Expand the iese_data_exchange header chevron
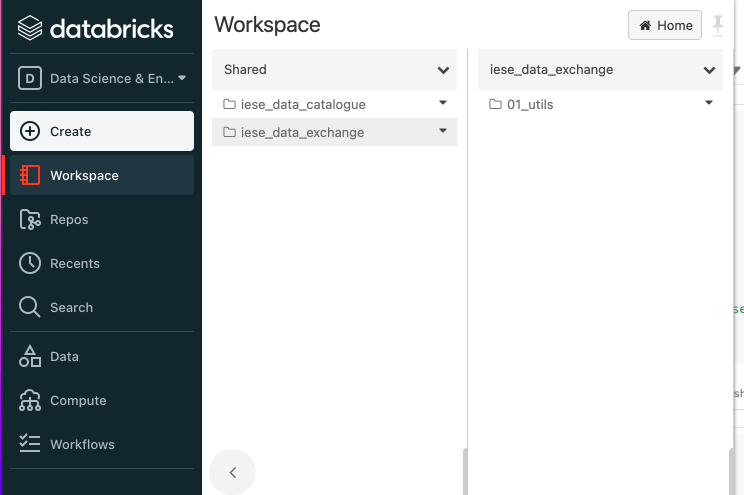Image resolution: width=744 pixels, height=495 pixels. click(709, 70)
